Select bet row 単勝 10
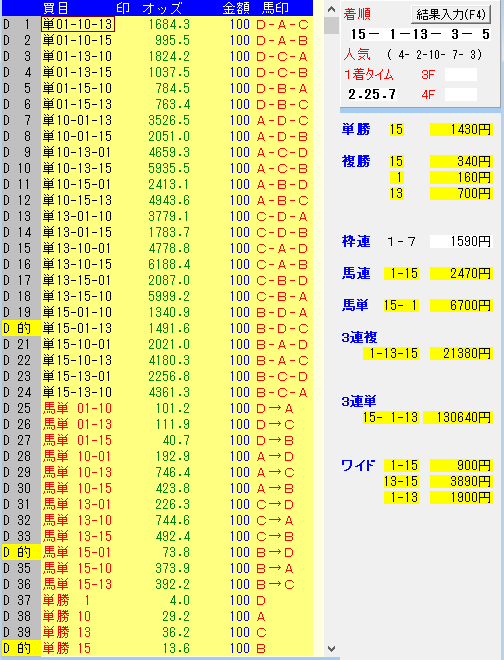This screenshot has height=660, width=504. coord(157,616)
